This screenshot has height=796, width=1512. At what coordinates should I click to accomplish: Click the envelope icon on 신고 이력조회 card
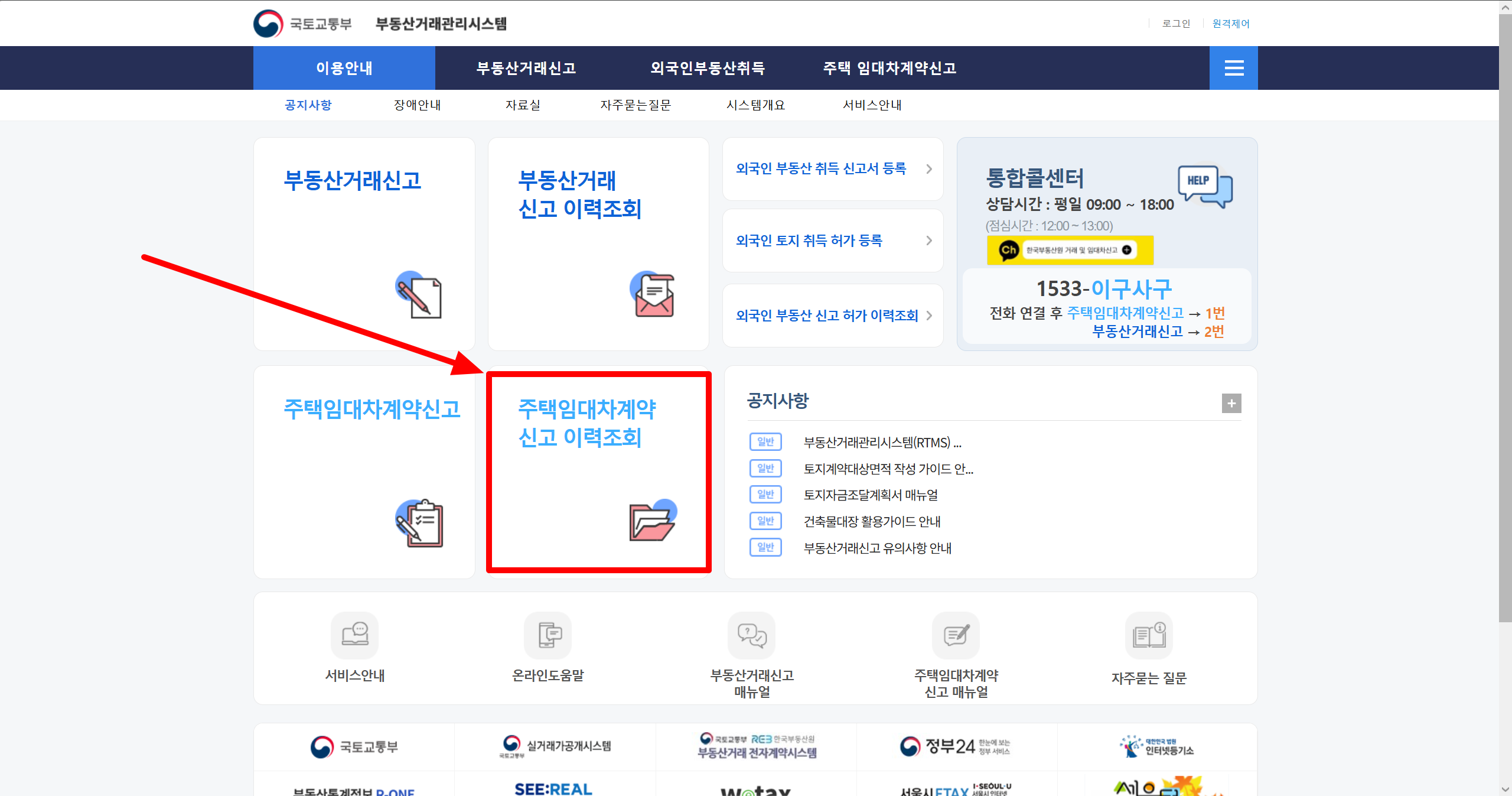(653, 294)
